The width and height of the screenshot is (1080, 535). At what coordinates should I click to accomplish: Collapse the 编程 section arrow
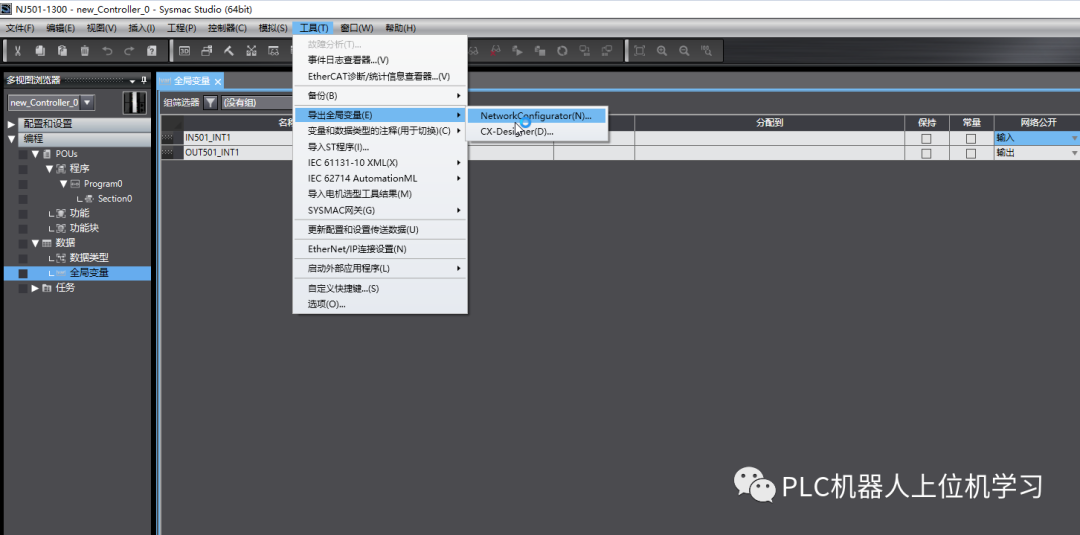[11, 139]
